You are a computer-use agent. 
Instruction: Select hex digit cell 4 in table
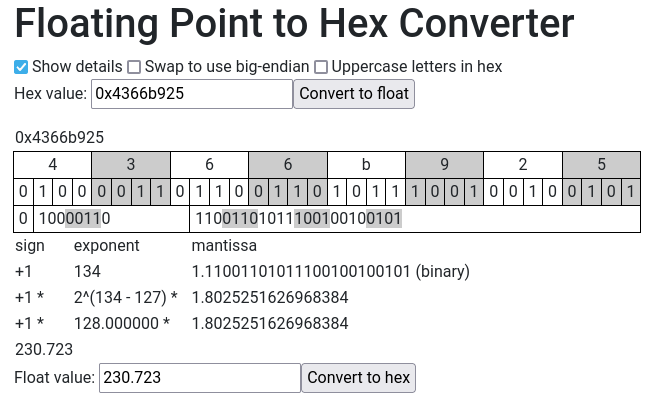(x=52, y=165)
